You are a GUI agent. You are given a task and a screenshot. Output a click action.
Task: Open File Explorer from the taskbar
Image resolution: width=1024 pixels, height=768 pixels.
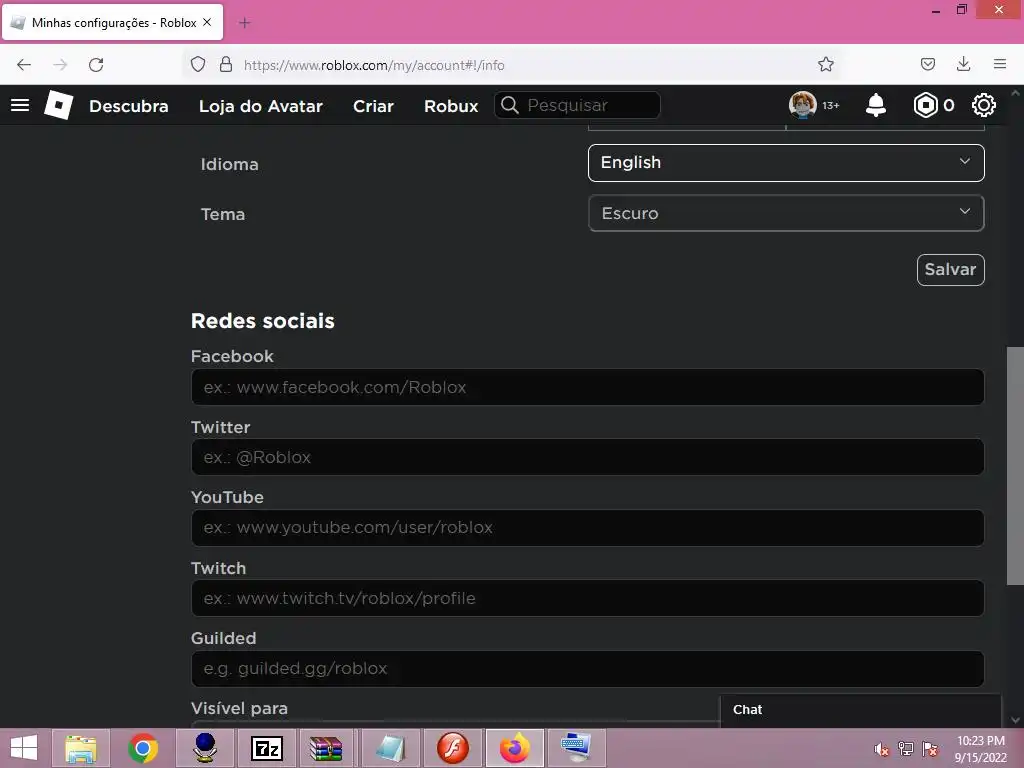81,748
